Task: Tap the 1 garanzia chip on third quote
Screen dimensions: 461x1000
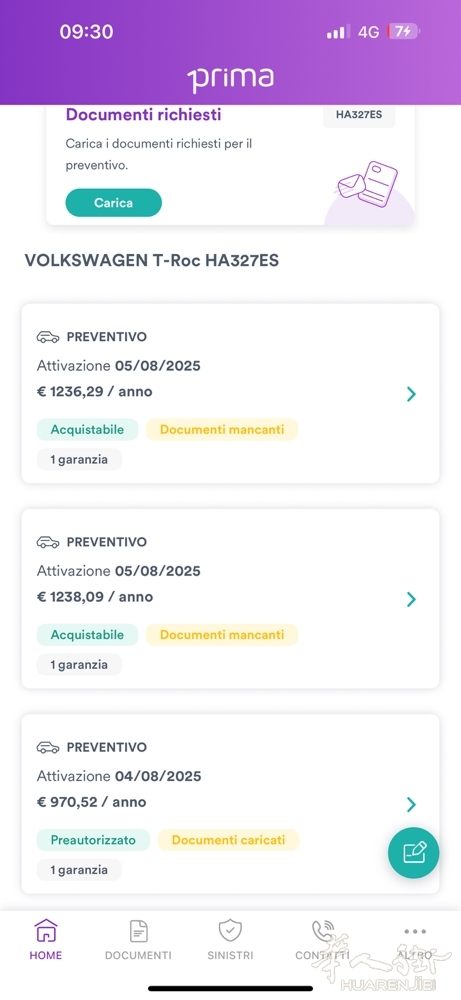Action: click(79, 869)
